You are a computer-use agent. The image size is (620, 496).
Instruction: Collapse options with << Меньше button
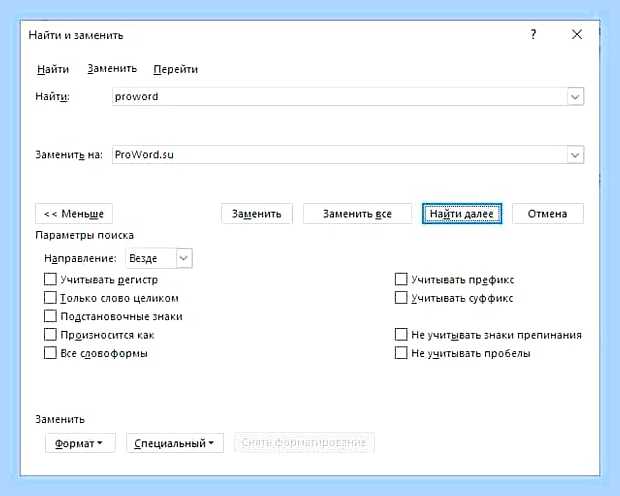click(x=74, y=214)
